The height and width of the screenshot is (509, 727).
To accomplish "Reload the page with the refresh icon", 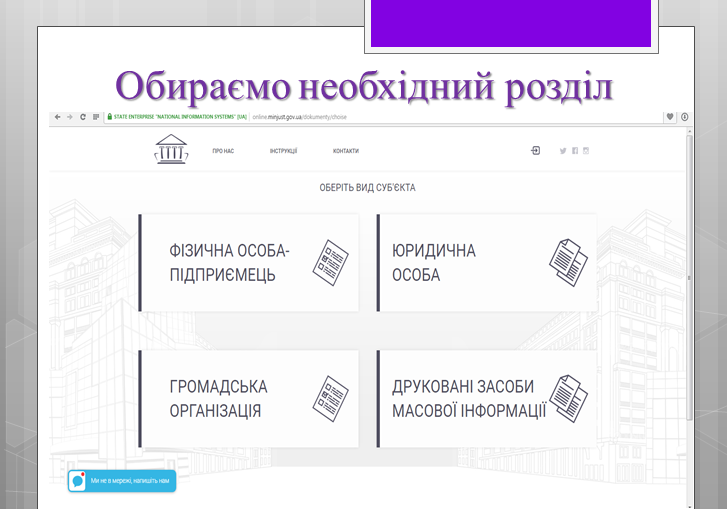I will pos(83,117).
